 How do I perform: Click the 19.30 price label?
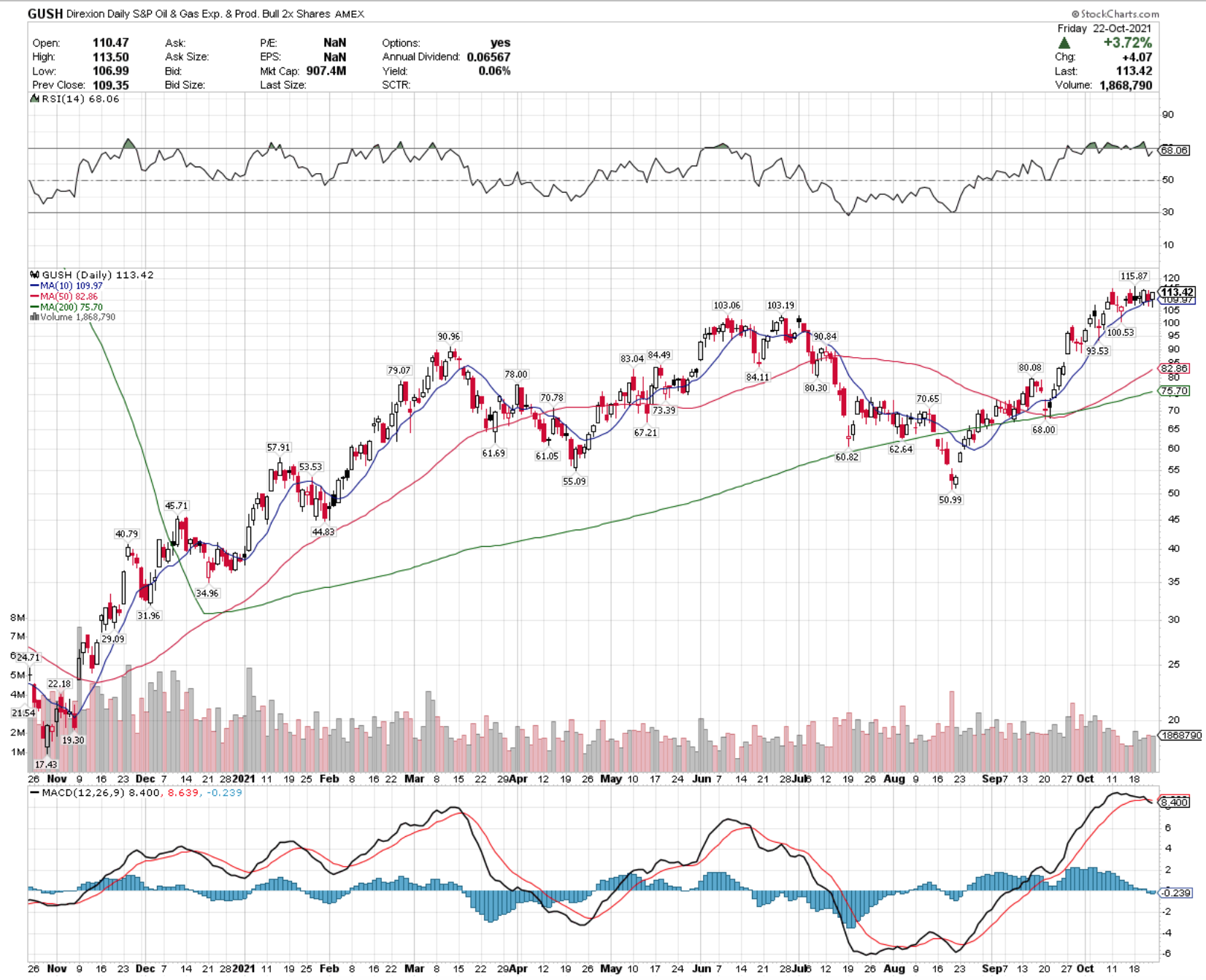[73, 740]
